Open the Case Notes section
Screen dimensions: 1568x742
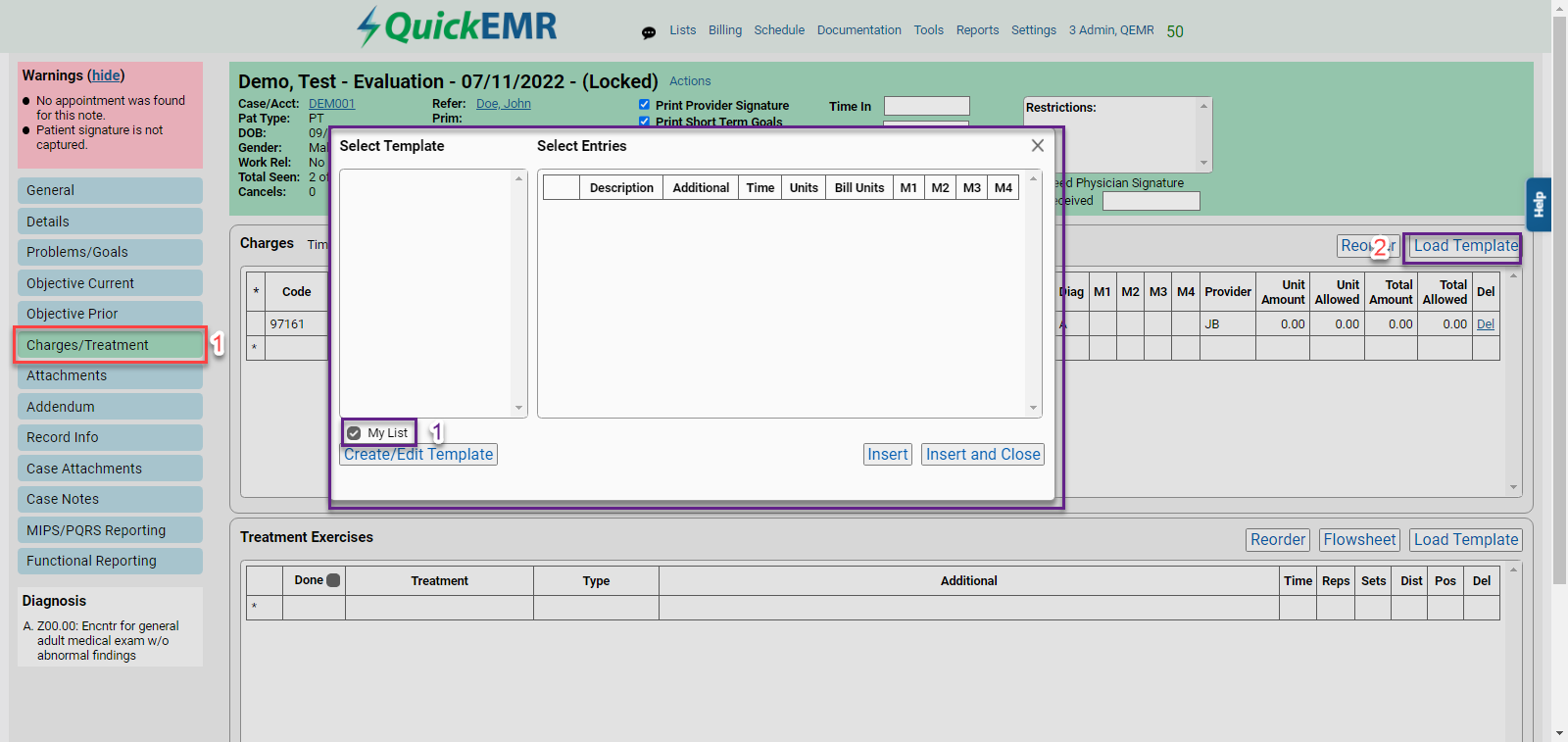[x=110, y=499]
